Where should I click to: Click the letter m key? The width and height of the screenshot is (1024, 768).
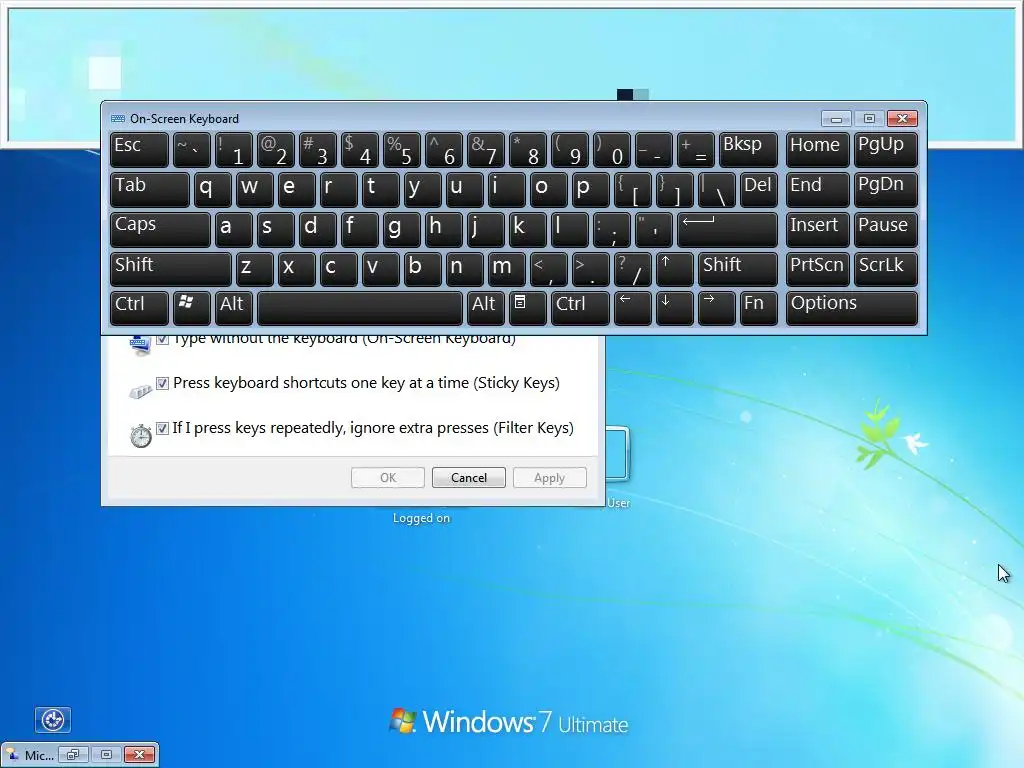[x=506, y=268]
